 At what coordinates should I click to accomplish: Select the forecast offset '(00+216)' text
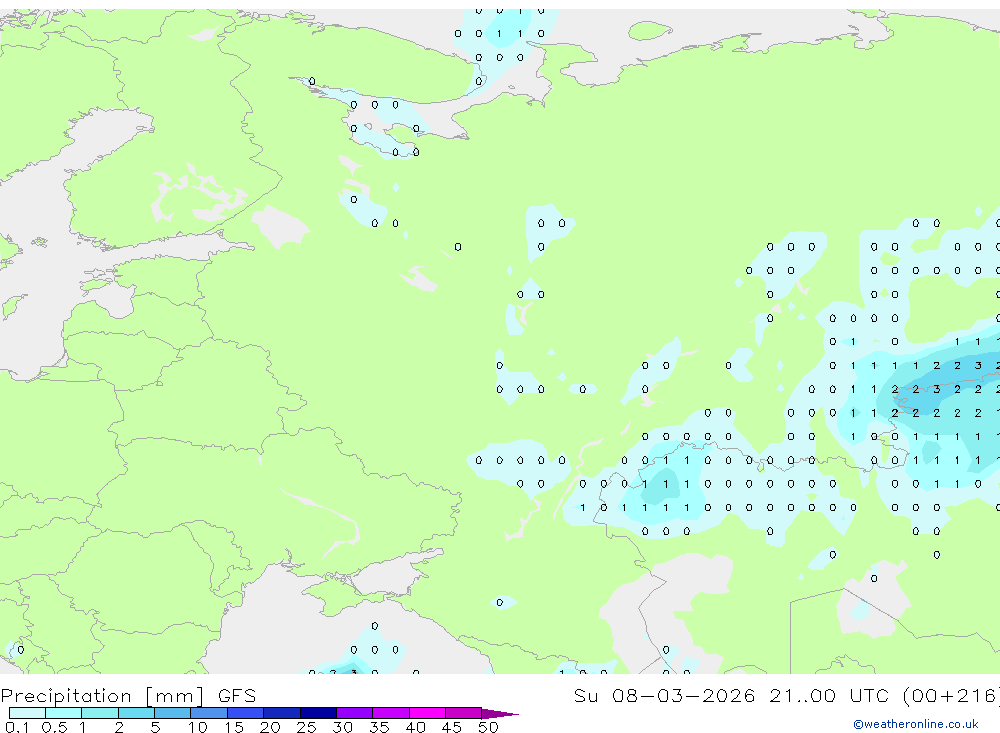pyautogui.click(x=951, y=696)
